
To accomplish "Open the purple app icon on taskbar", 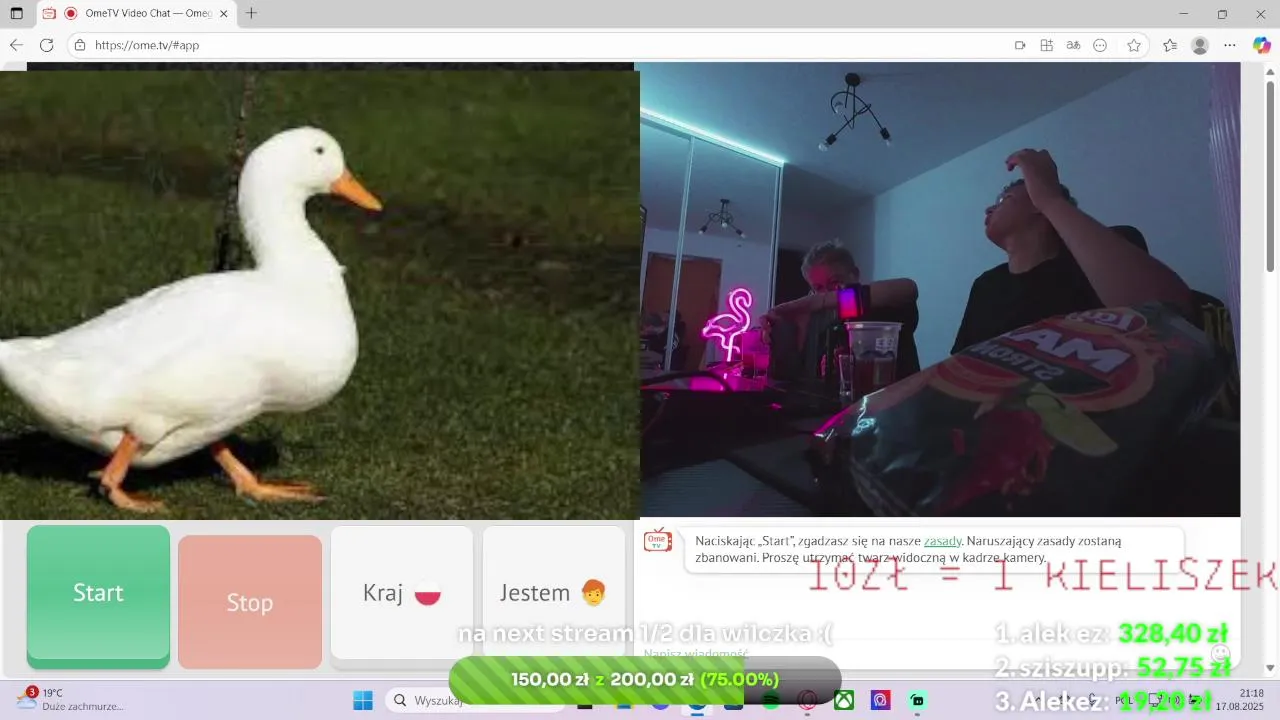I will point(880,700).
